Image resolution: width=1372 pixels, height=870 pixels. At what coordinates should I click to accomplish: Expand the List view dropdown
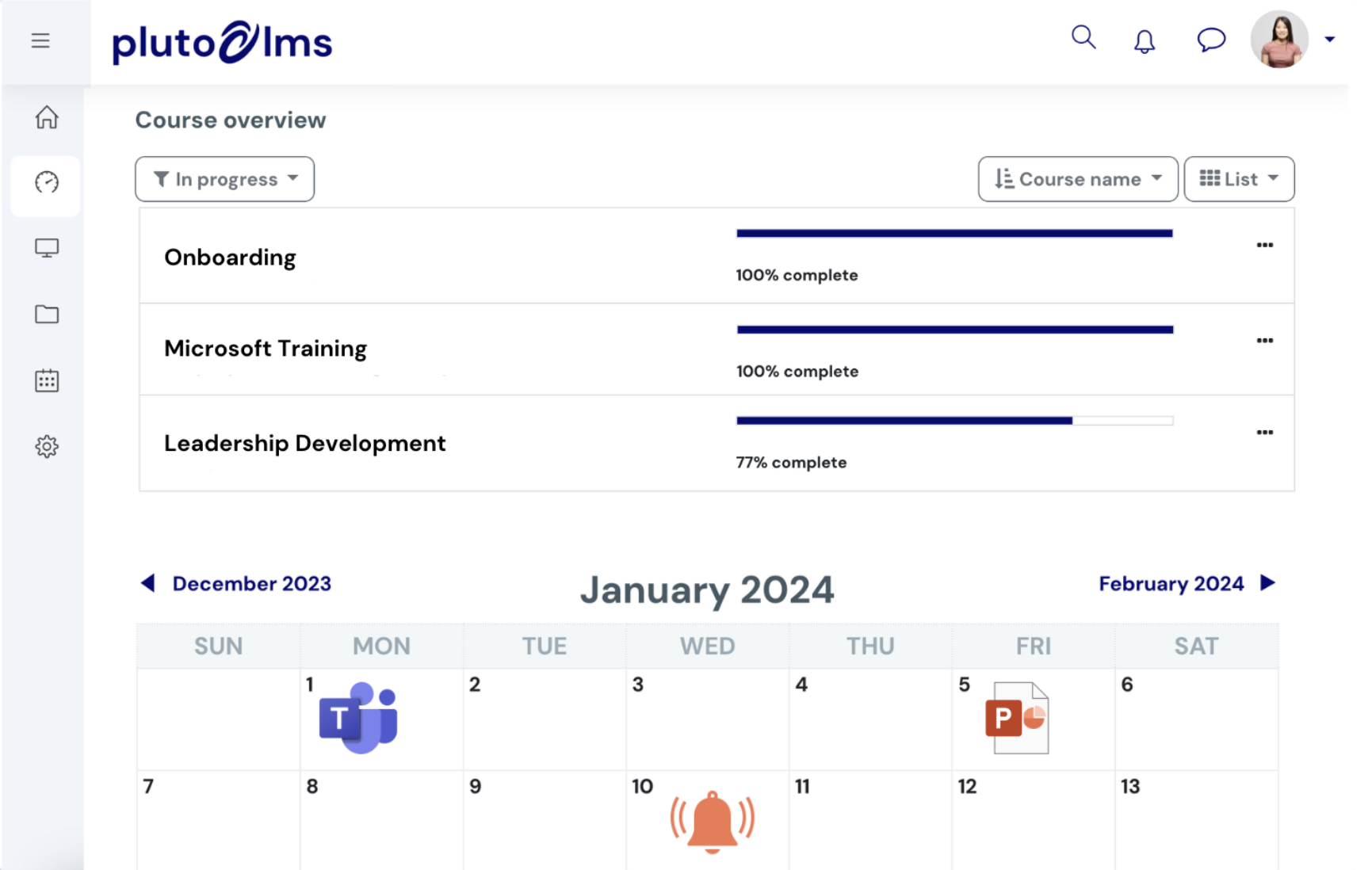click(1238, 179)
